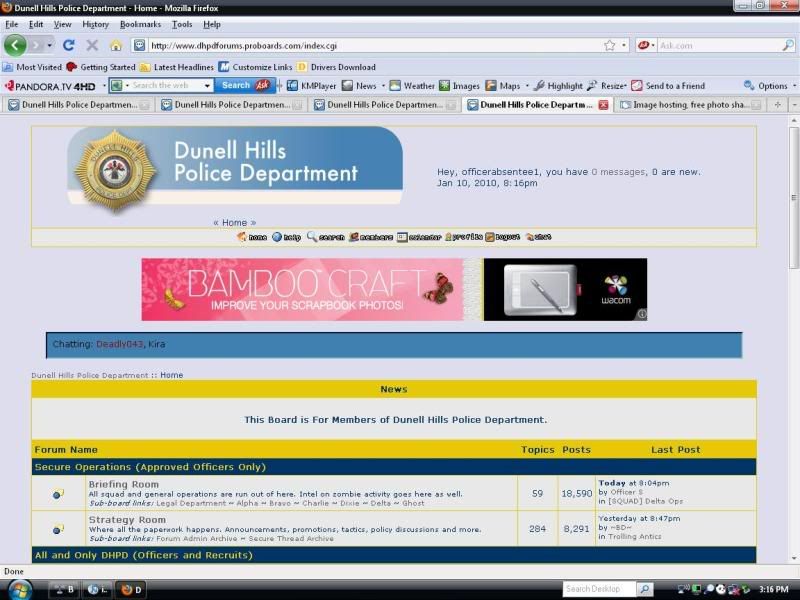This screenshot has height=600, width=800.
Task: Open the Briefing Room board
Action: pos(123,484)
